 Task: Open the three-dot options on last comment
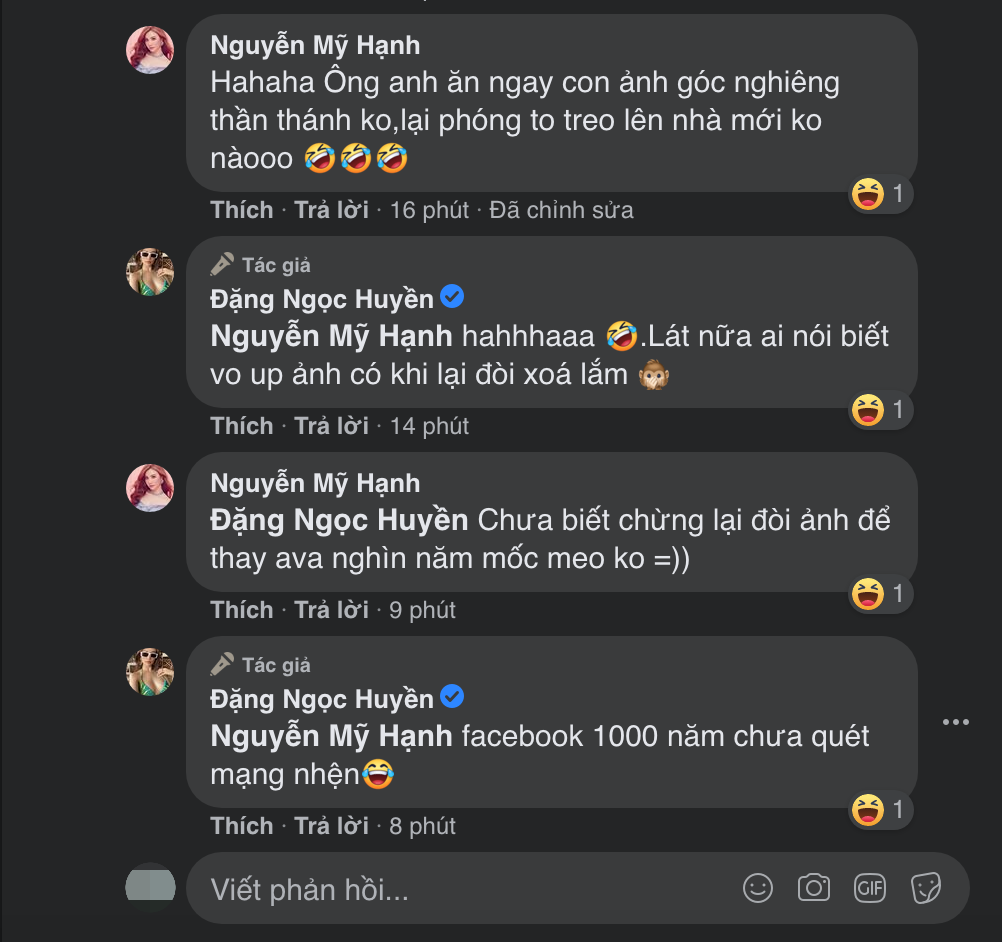956,722
